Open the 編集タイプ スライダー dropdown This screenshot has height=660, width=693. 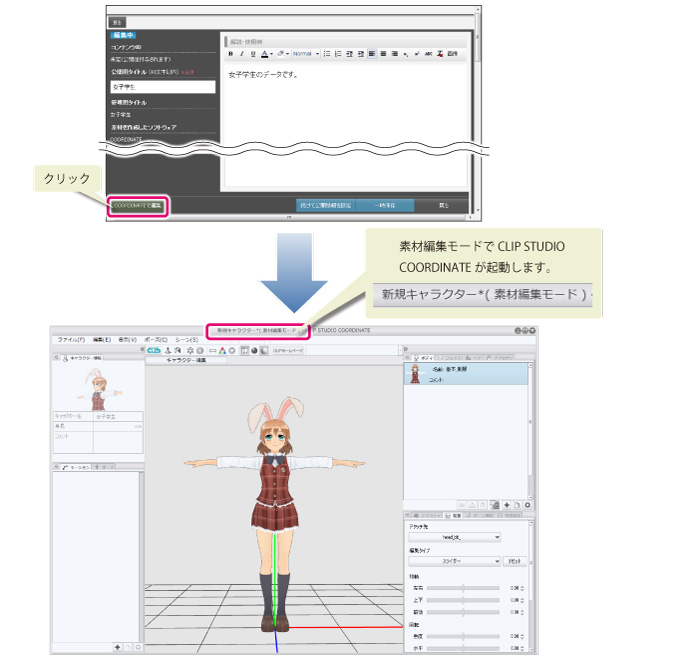point(454,561)
